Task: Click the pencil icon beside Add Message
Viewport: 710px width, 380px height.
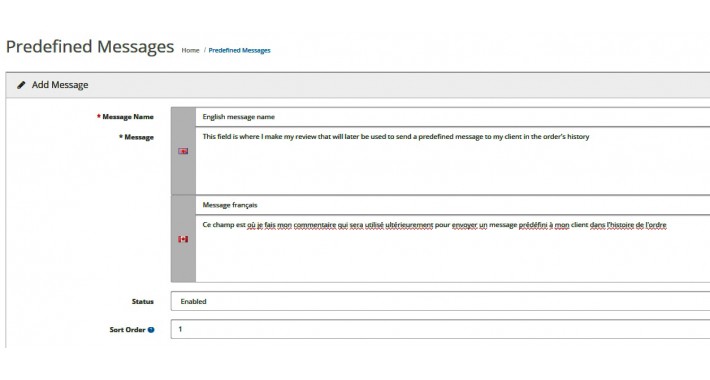Action: [21, 85]
